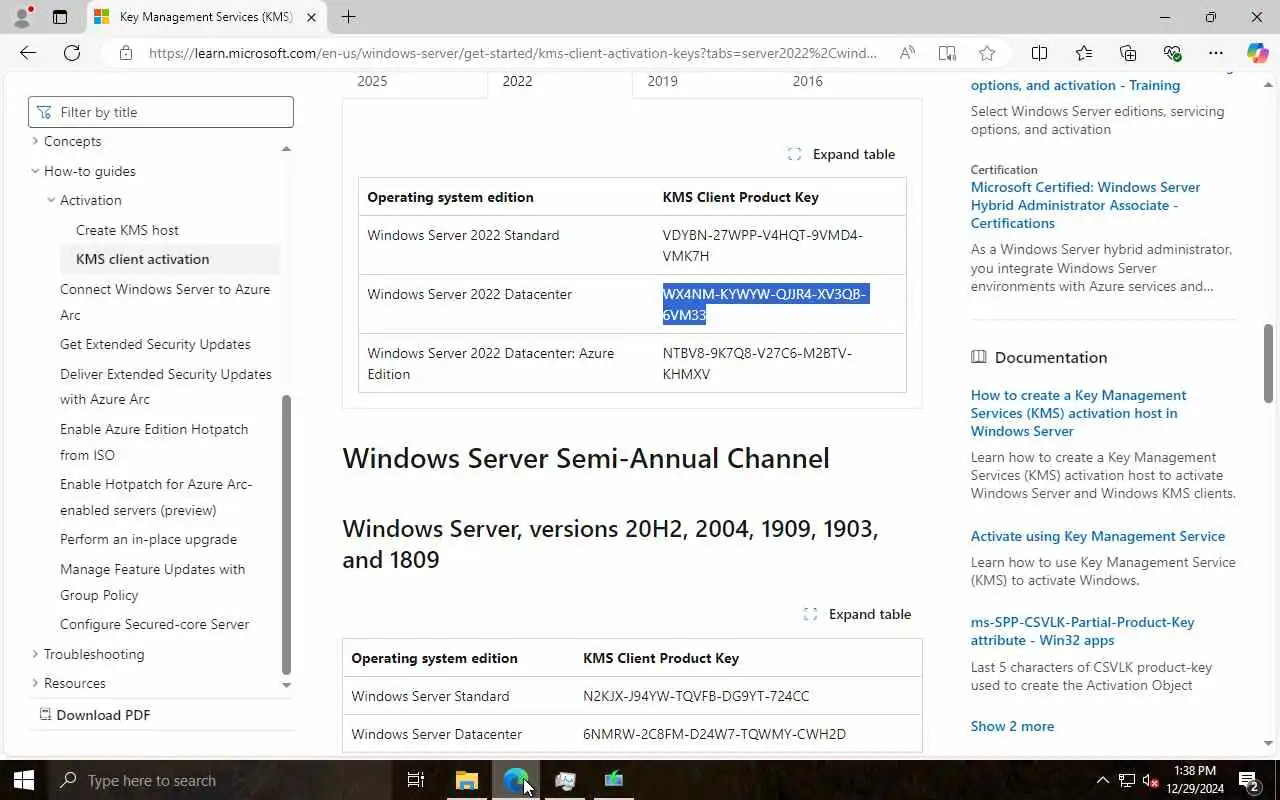Expand the Semi-Annual Channel keys table

pyautogui.click(x=857, y=614)
